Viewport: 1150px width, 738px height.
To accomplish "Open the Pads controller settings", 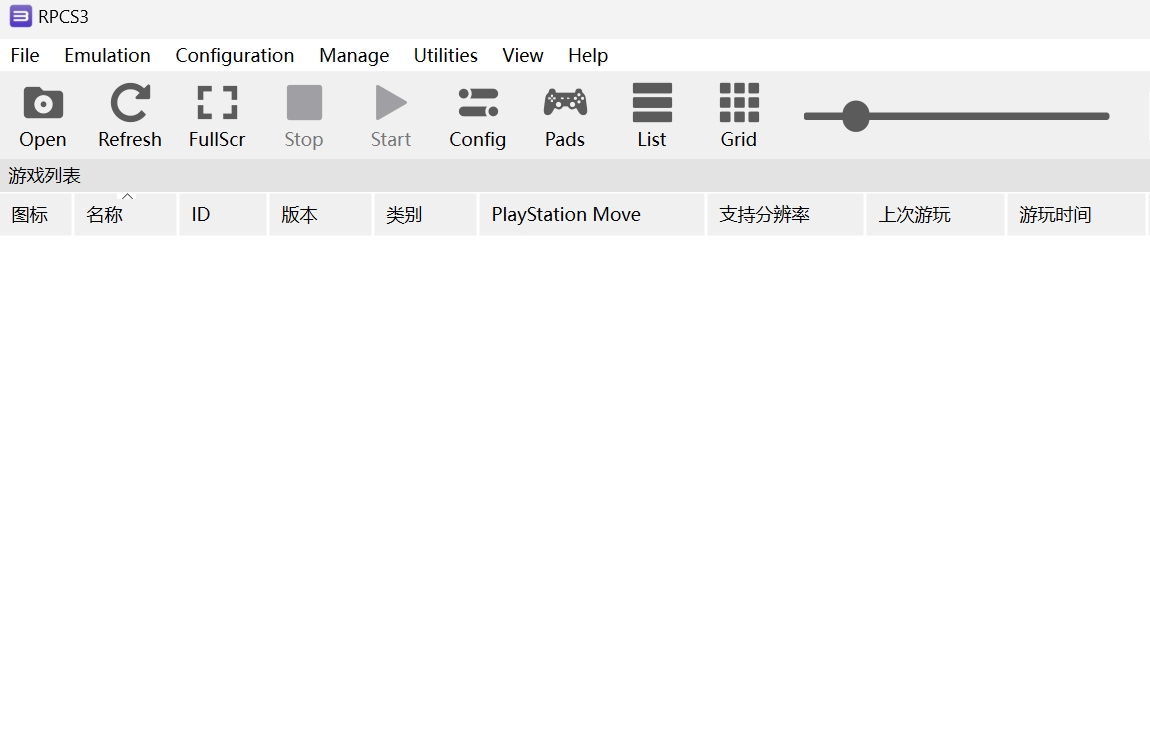I will click(x=564, y=115).
